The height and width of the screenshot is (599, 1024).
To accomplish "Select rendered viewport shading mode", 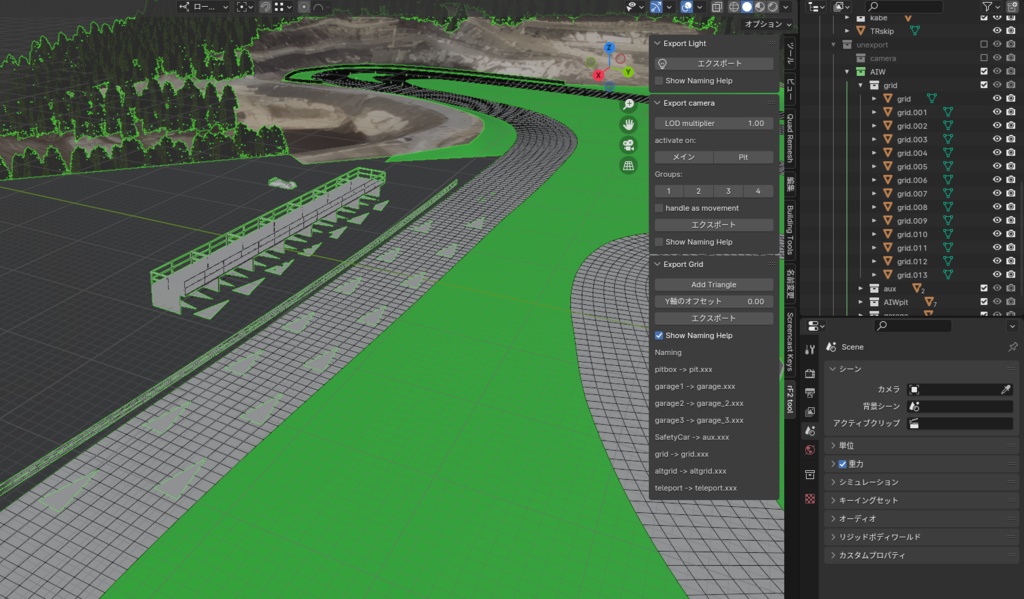I will coord(773,7).
